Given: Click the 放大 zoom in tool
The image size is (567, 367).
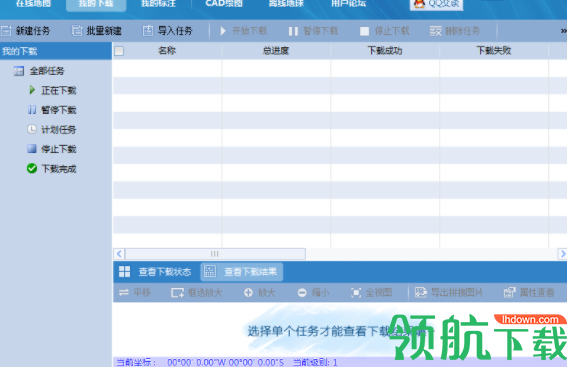Looking at the screenshot, I should 260,293.
